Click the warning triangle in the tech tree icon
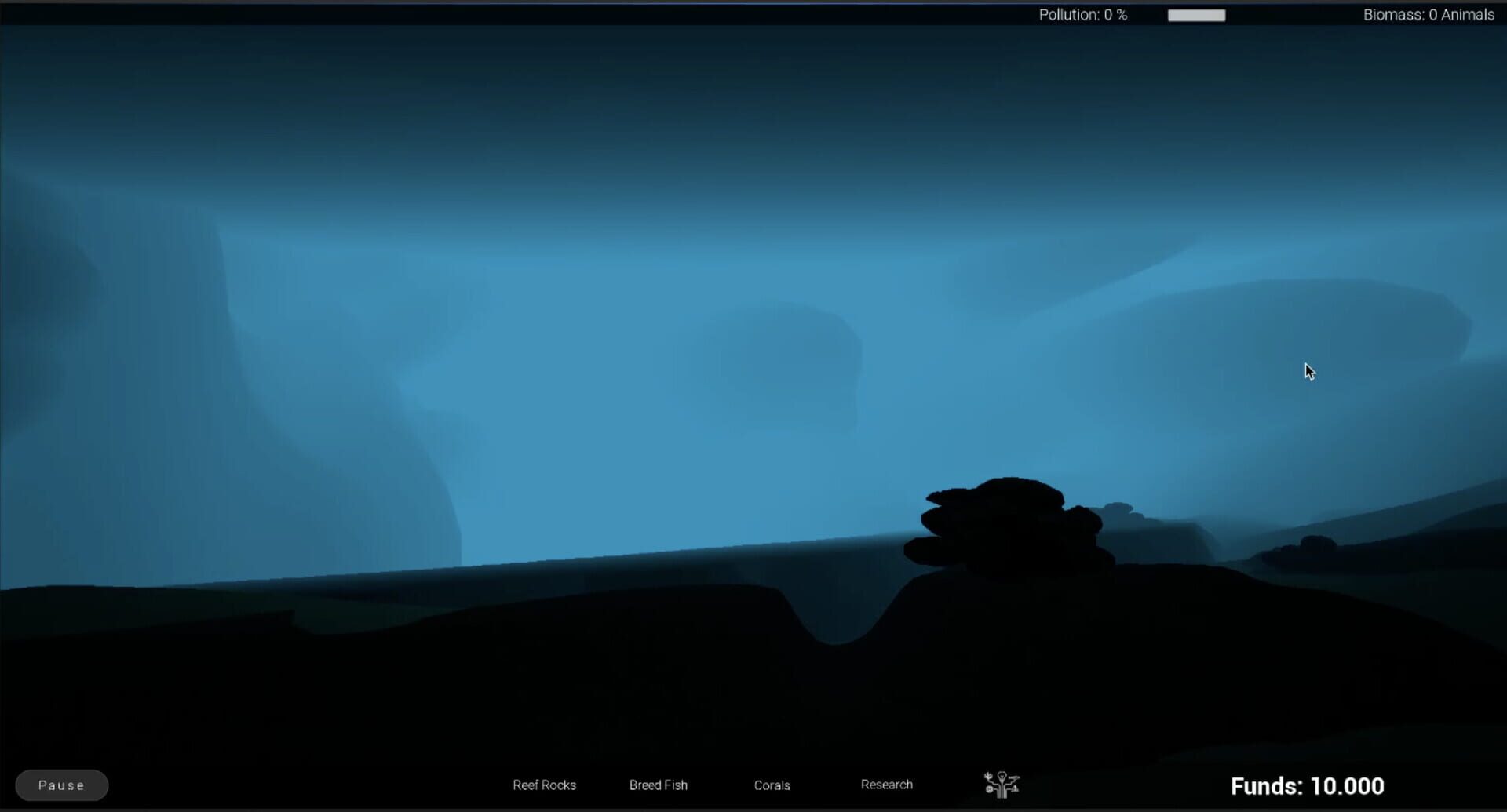Viewport: 1507px width, 812px height. [x=1016, y=789]
